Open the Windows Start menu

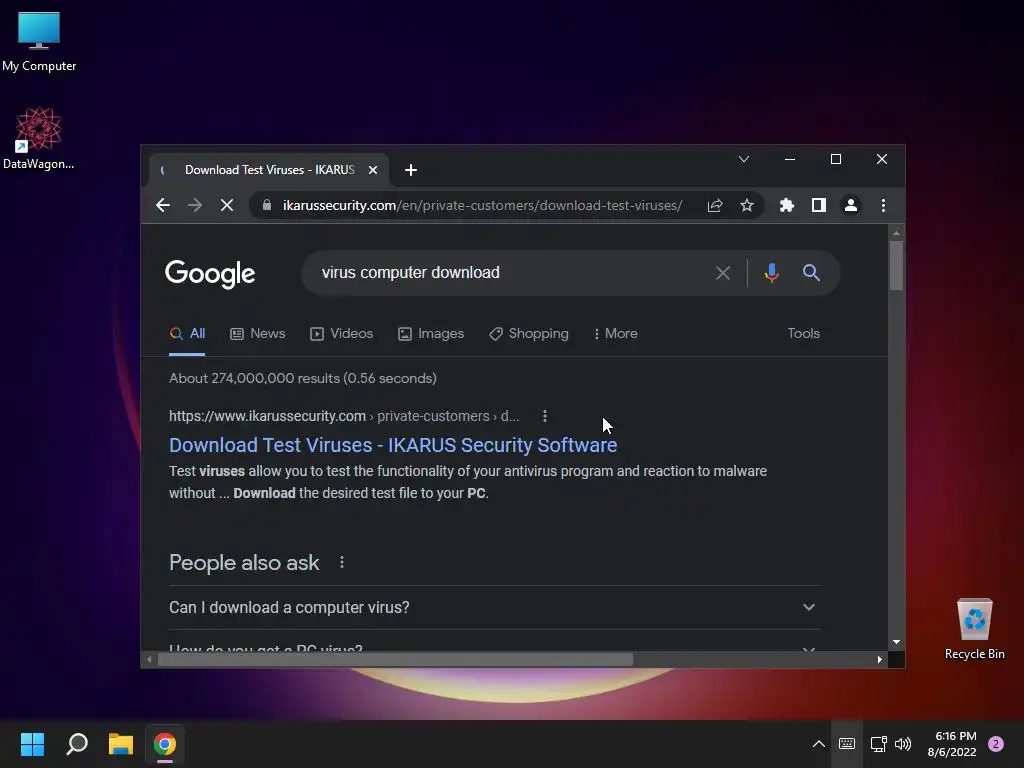coord(32,744)
